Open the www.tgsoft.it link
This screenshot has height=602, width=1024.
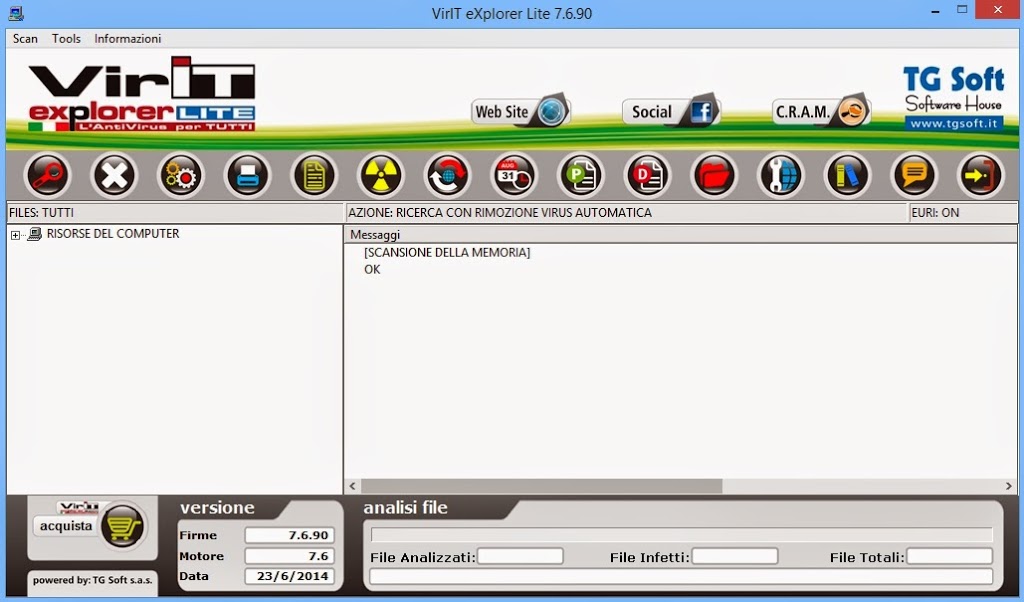pos(953,123)
